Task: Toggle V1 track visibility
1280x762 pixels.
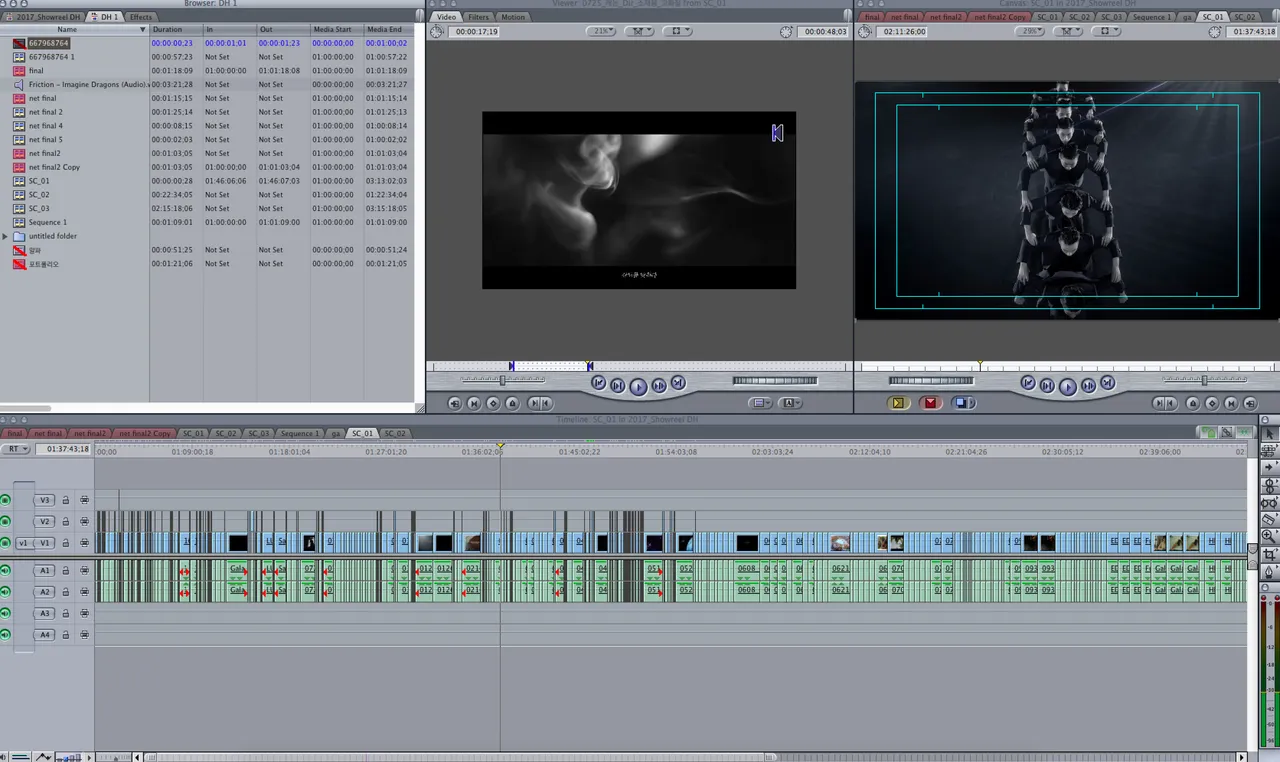Action: [6, 543]
